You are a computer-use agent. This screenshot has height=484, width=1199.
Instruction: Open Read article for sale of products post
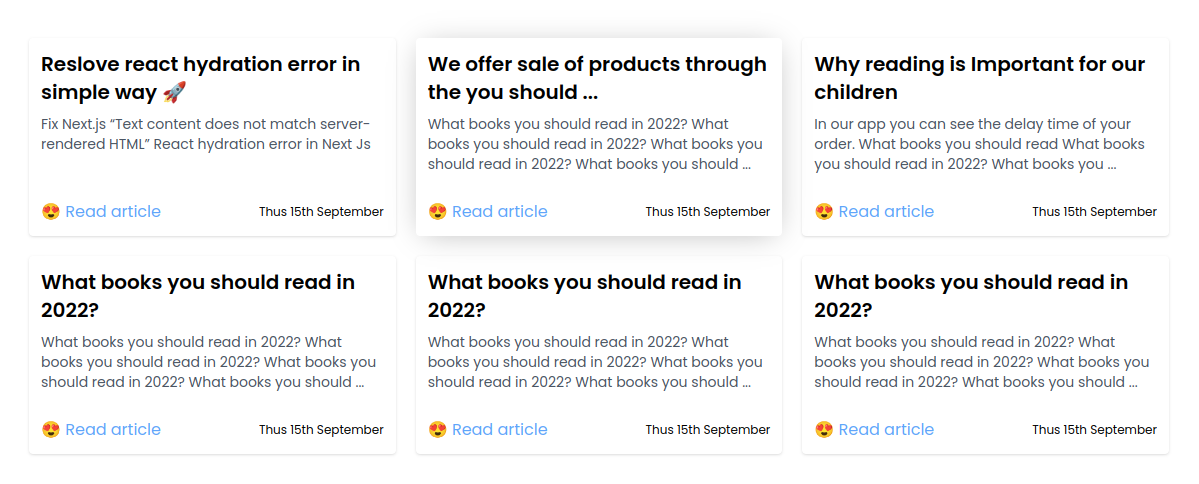(x=499, y=211)
